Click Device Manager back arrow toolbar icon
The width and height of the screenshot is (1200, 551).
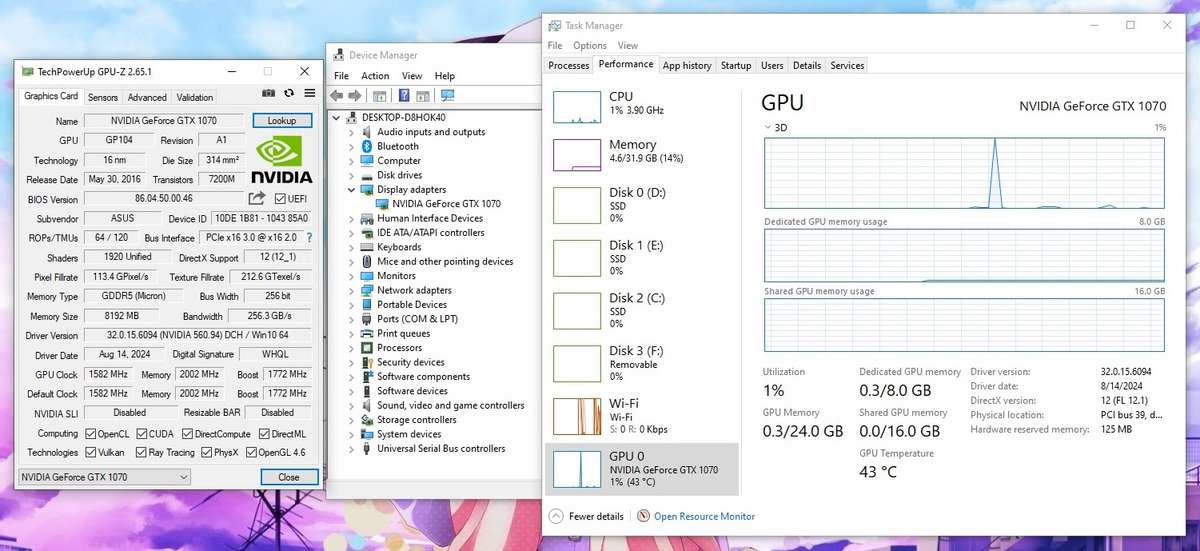tap(338, 96)
